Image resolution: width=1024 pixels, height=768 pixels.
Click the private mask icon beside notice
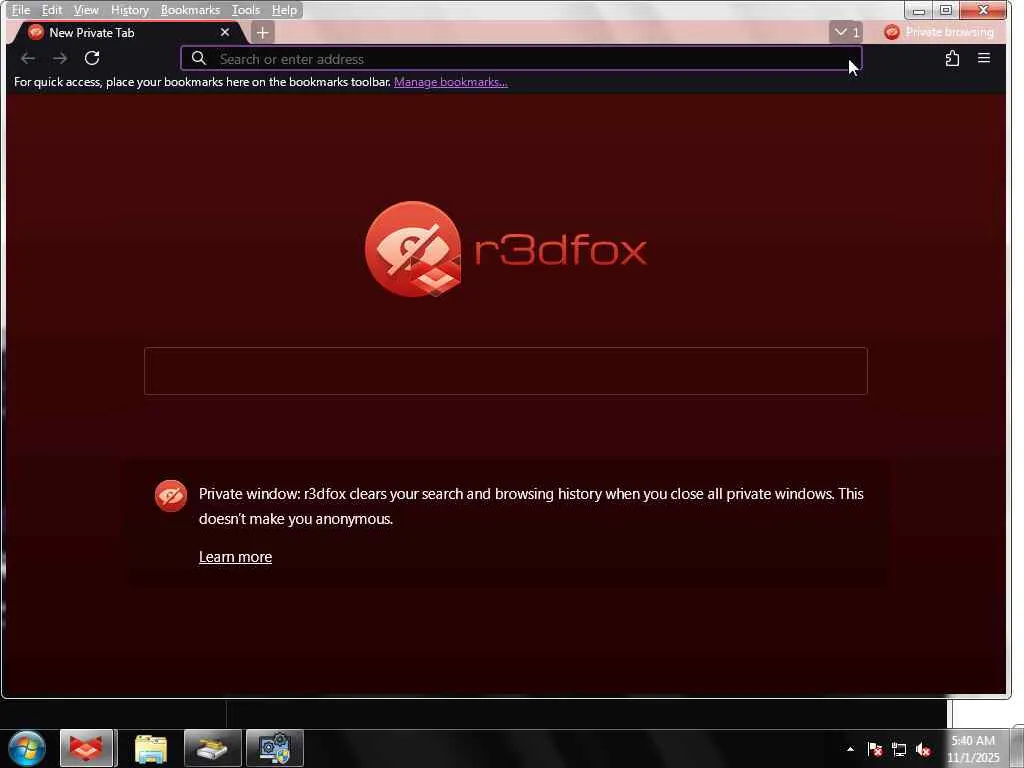[x=171, y=496]
